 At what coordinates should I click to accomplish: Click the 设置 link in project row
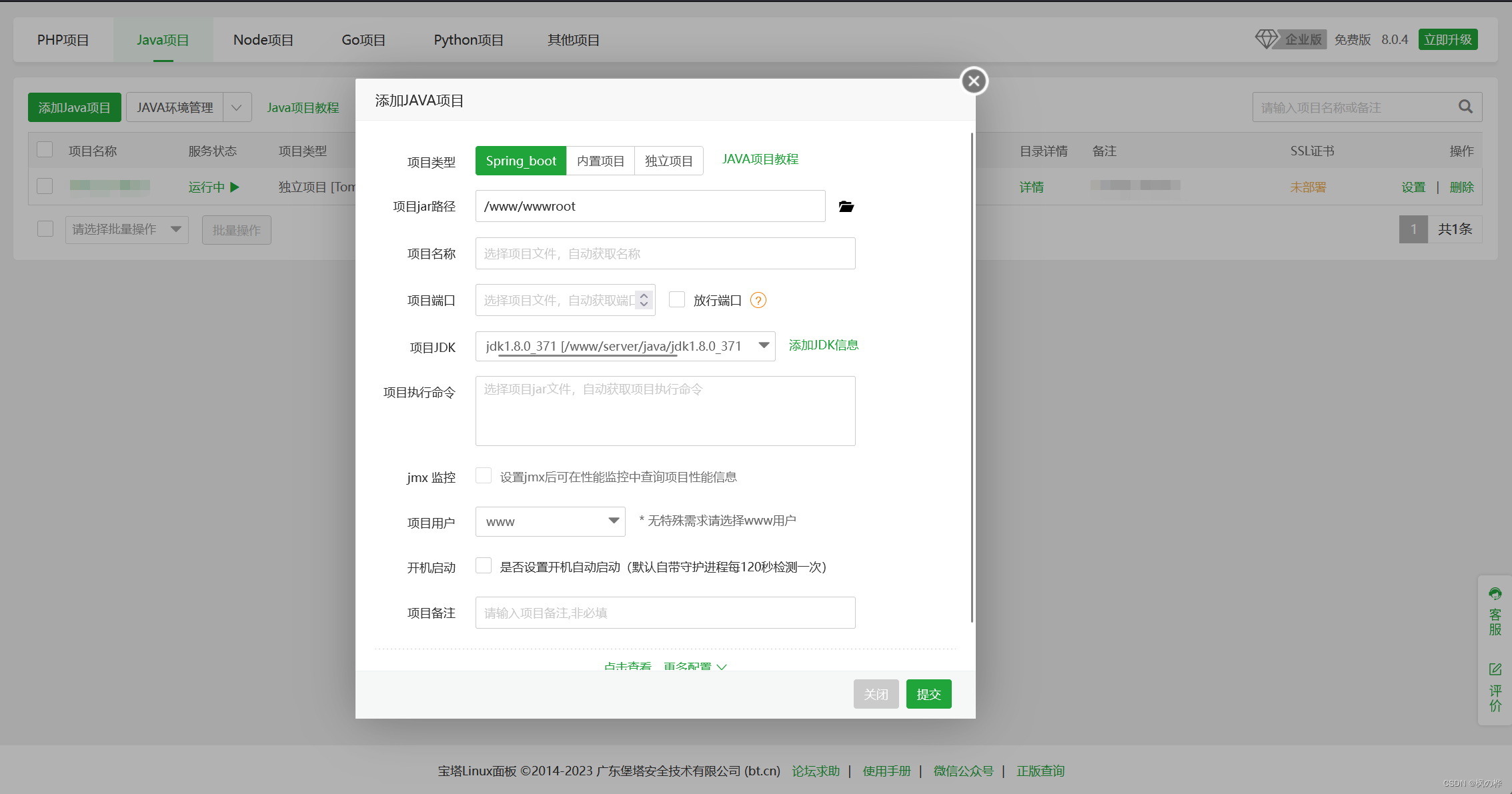coord(1413,187)
